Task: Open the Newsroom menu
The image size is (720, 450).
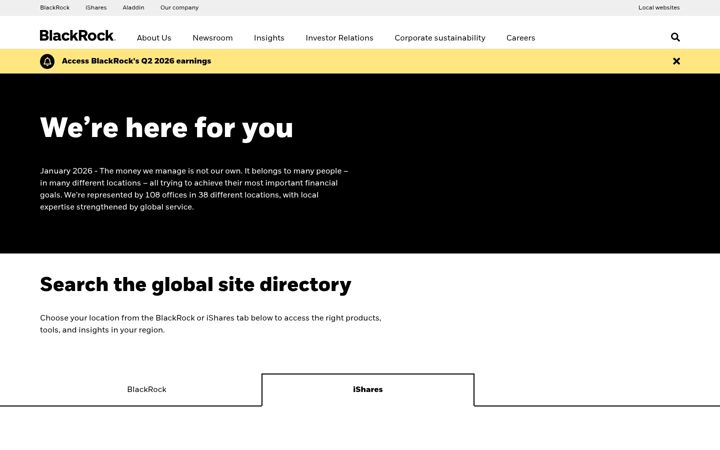Action: [x=213, y=38]
